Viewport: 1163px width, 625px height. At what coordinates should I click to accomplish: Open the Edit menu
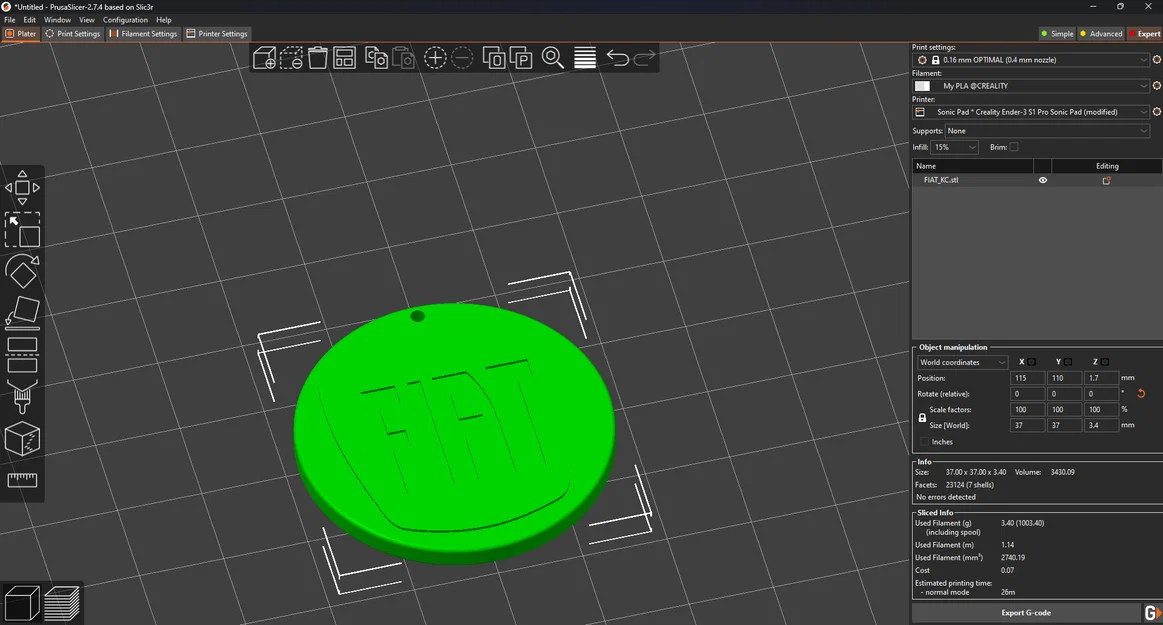pos(30,20)
